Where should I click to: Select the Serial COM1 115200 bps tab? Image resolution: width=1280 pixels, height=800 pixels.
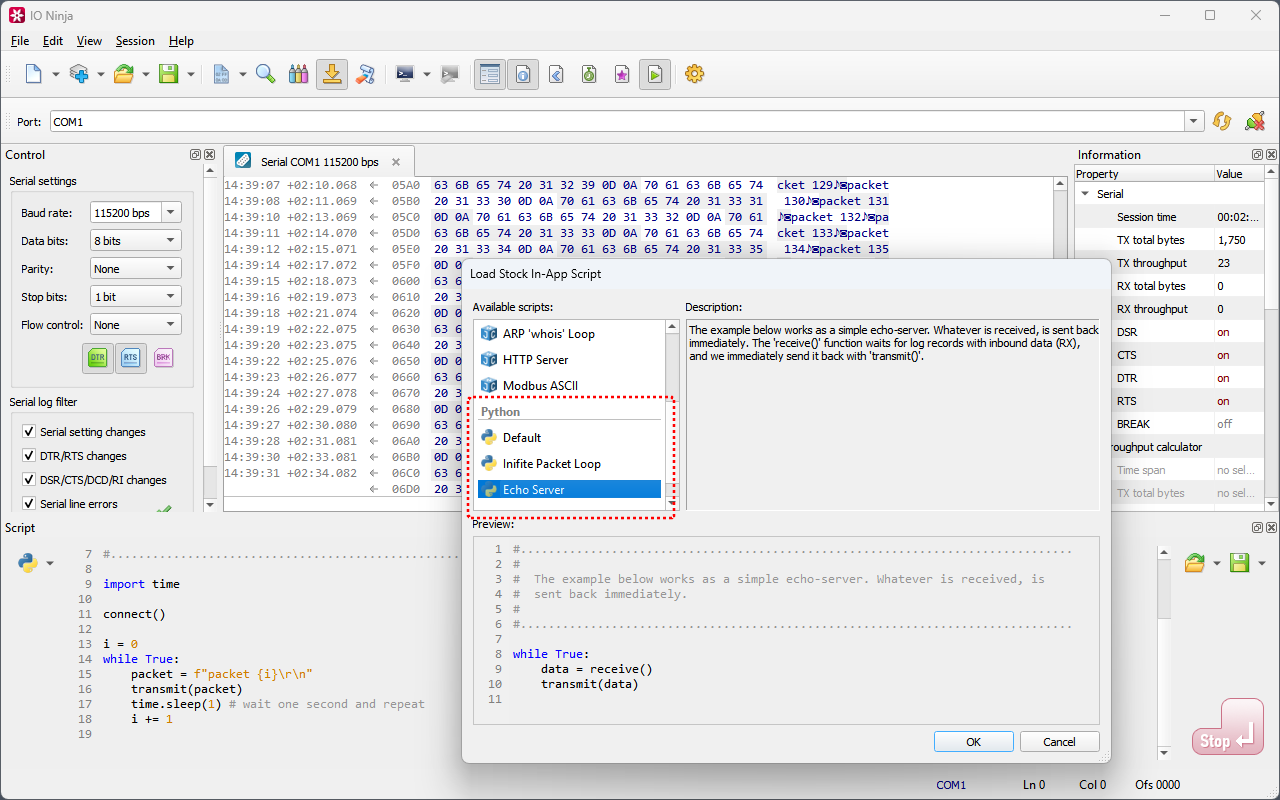pos(318,162)
